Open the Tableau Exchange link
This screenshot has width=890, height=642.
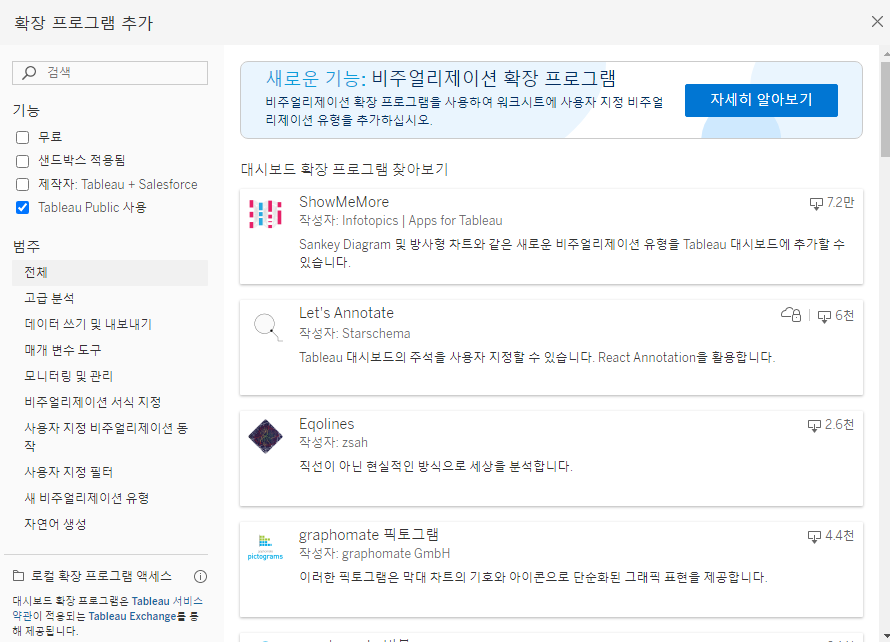pyautogui.click(x=132, y=616)
